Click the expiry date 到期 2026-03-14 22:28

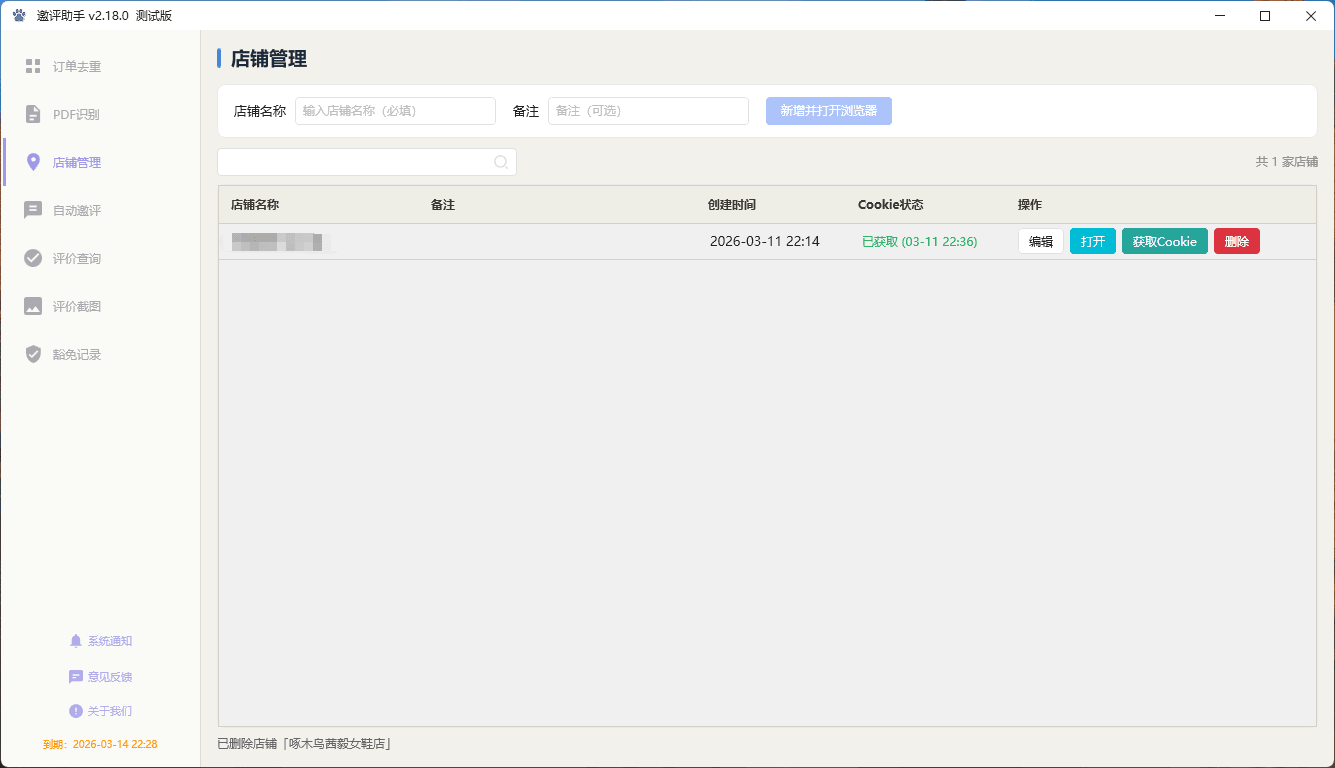tap(100, 744)
